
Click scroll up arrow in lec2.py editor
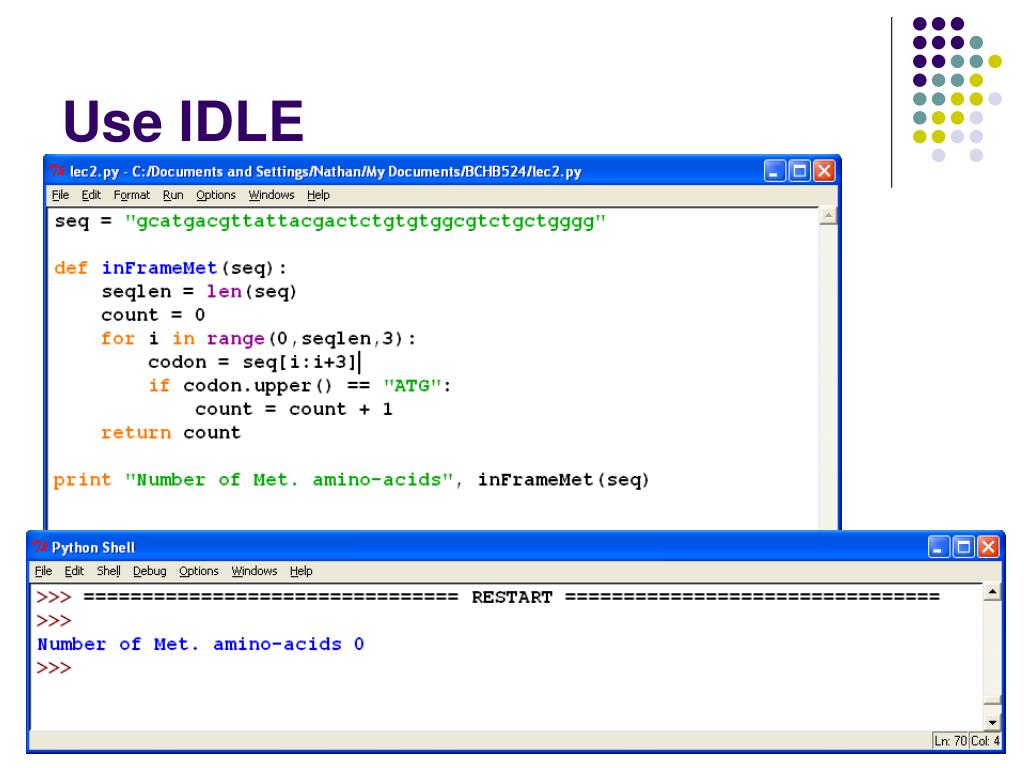(827, 216)
